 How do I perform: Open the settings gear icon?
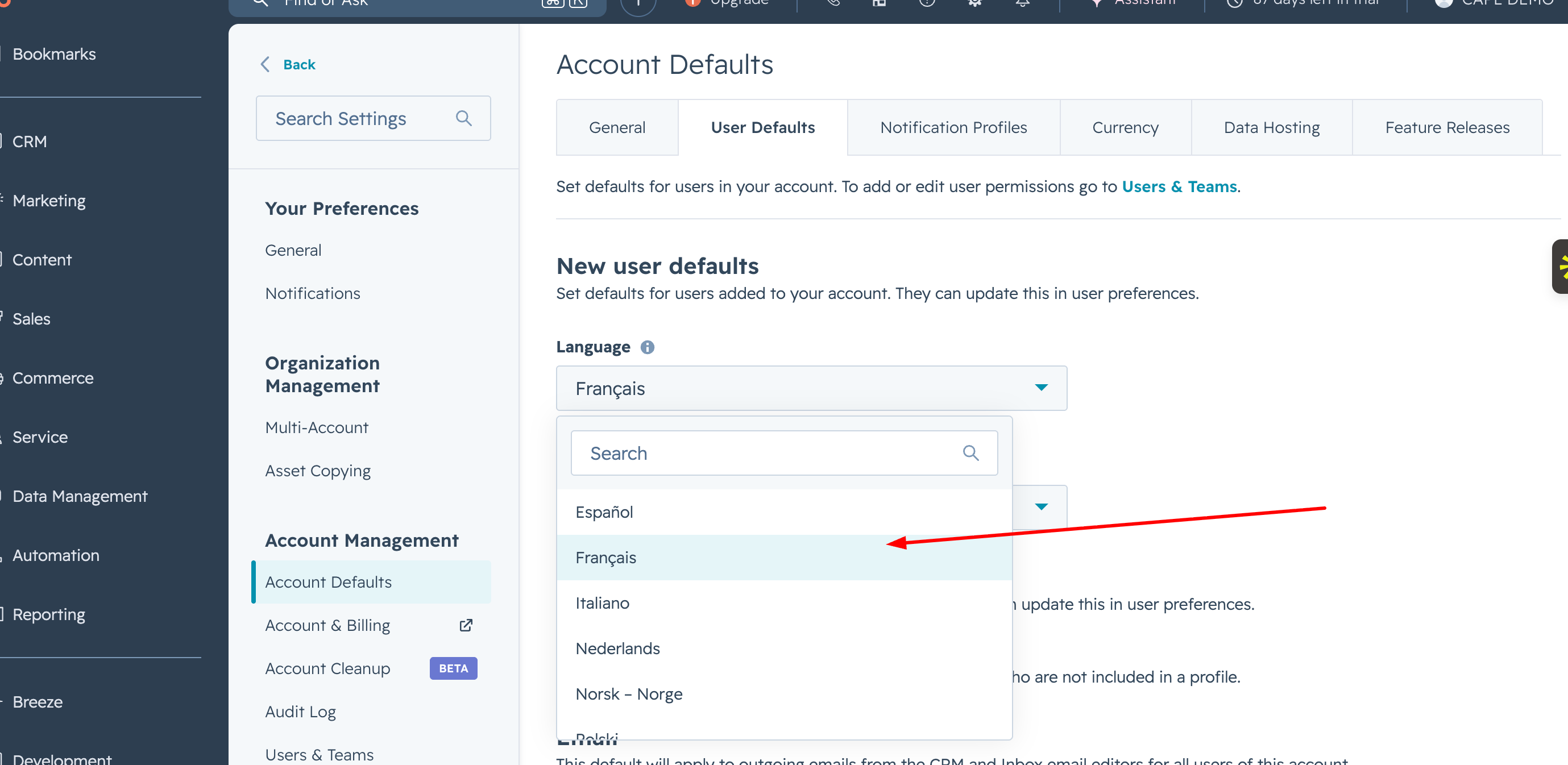pos(974,3)
